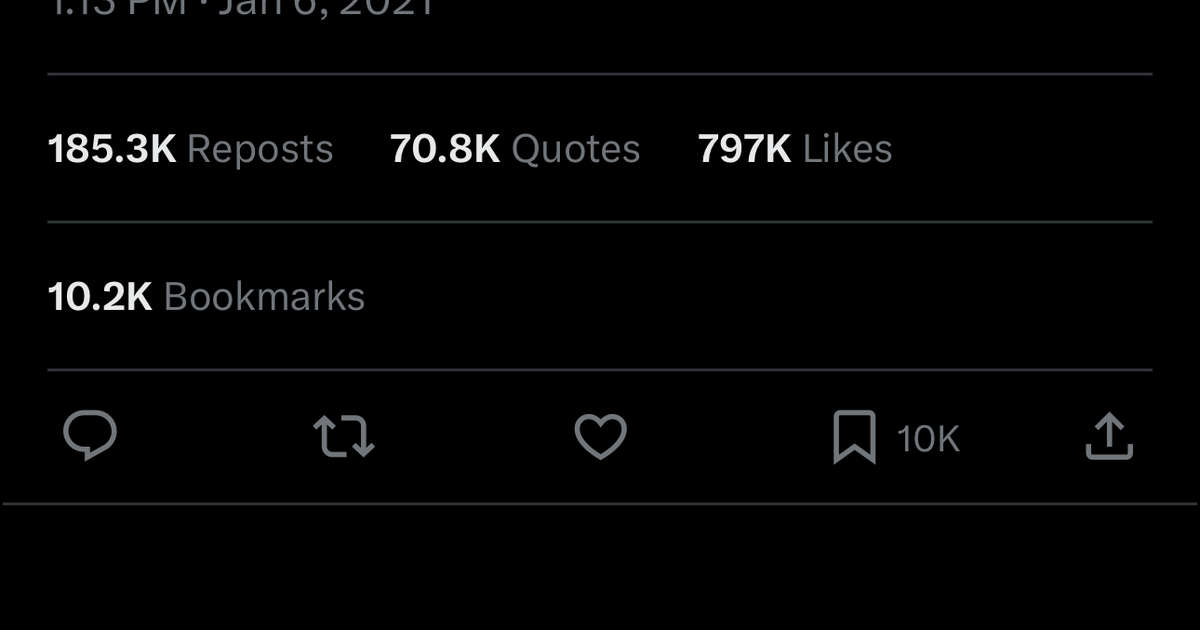Click the reply speech bubble icon
Image resolution: width=1200 pixels, height=630 pixels.
tap(90, 437)
